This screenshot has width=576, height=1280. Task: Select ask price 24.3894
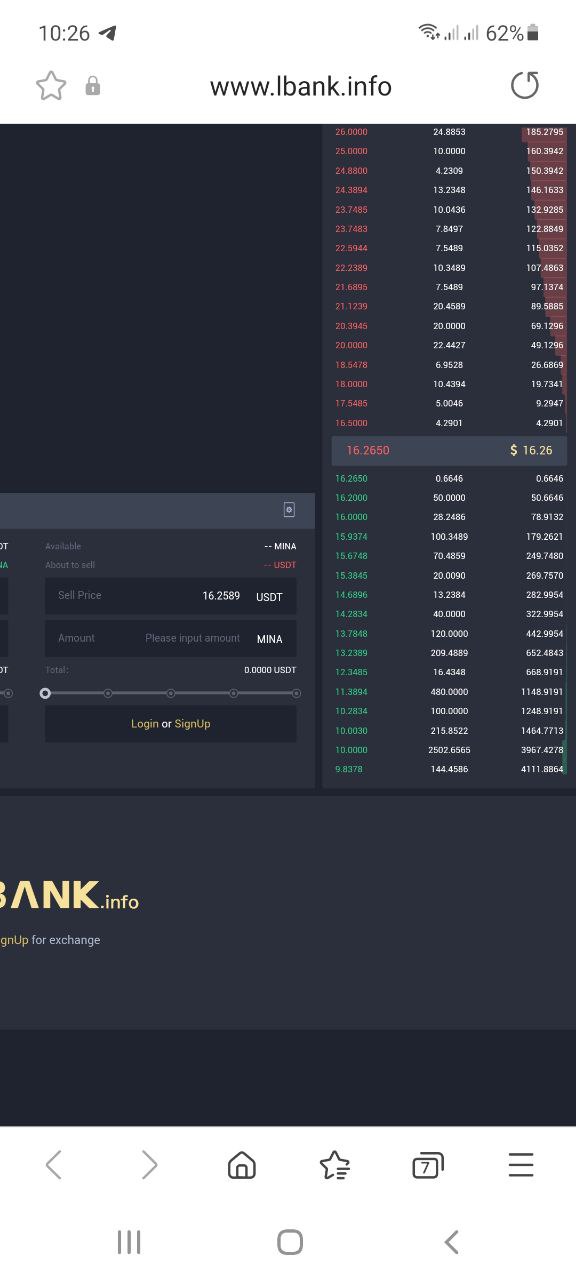[x=351, y=190]
